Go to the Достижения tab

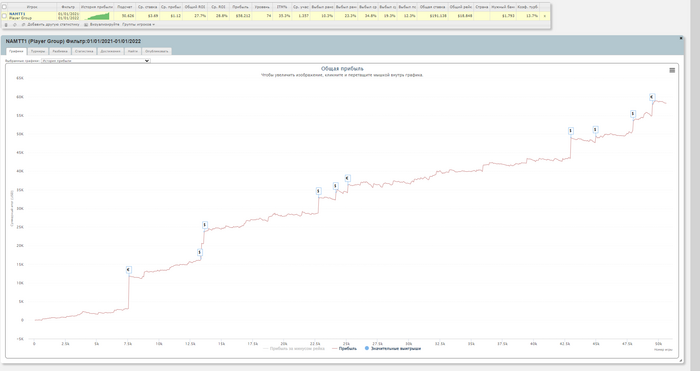(x=110, y=51)
